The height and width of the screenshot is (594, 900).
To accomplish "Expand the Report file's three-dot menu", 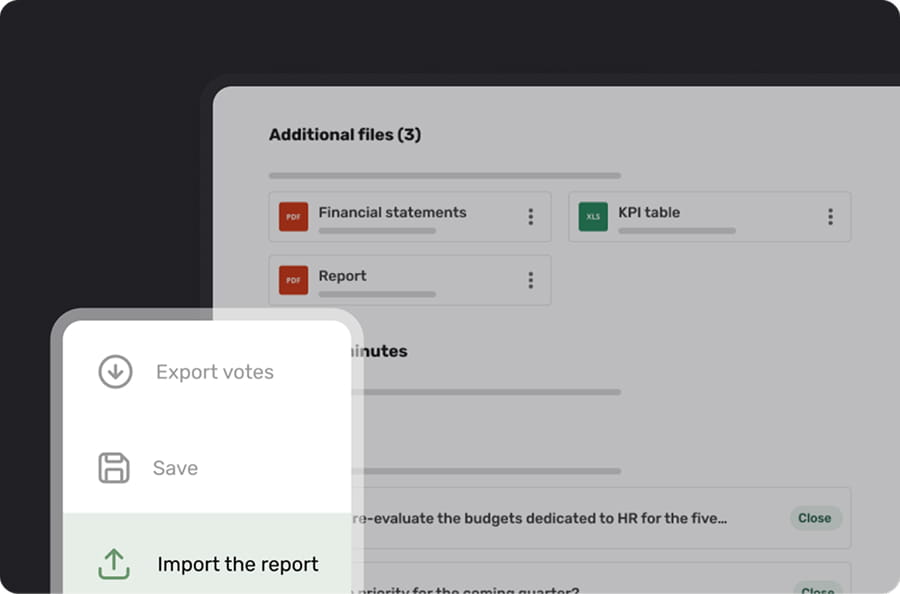I will tap(530, 280).
